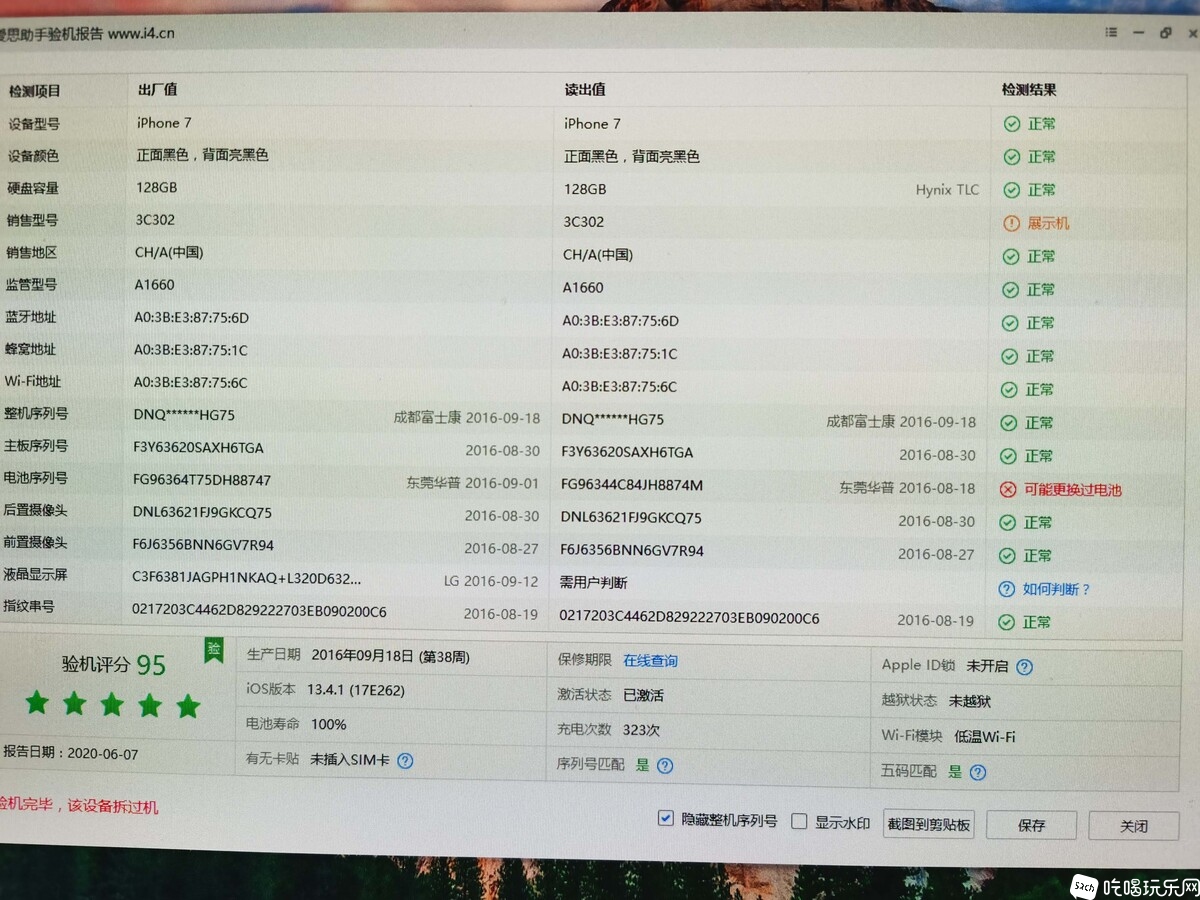Uncheck the 隐藏整机序列号 checkbox
The width and height of the screenshot is (1200, 900).
click(x=666, y=819)
